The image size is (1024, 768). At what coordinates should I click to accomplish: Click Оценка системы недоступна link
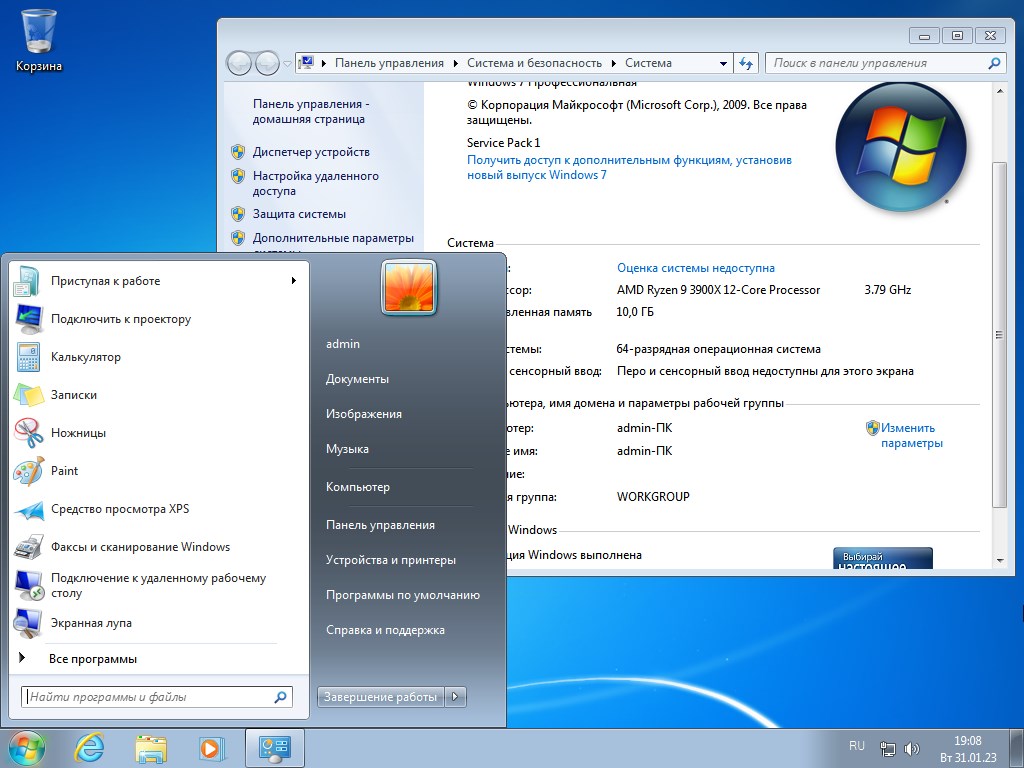click(x=696, y=268)
